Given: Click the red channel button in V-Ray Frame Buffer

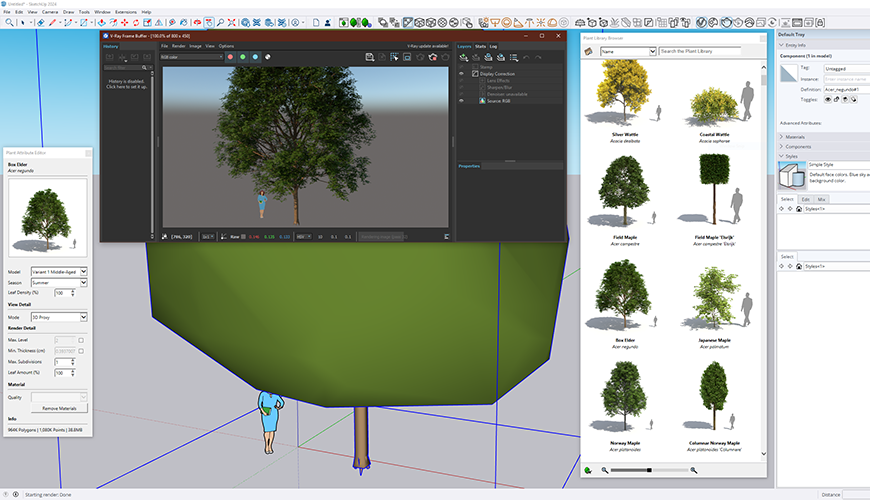Looking at the screenshot, I should pos(230,57).
